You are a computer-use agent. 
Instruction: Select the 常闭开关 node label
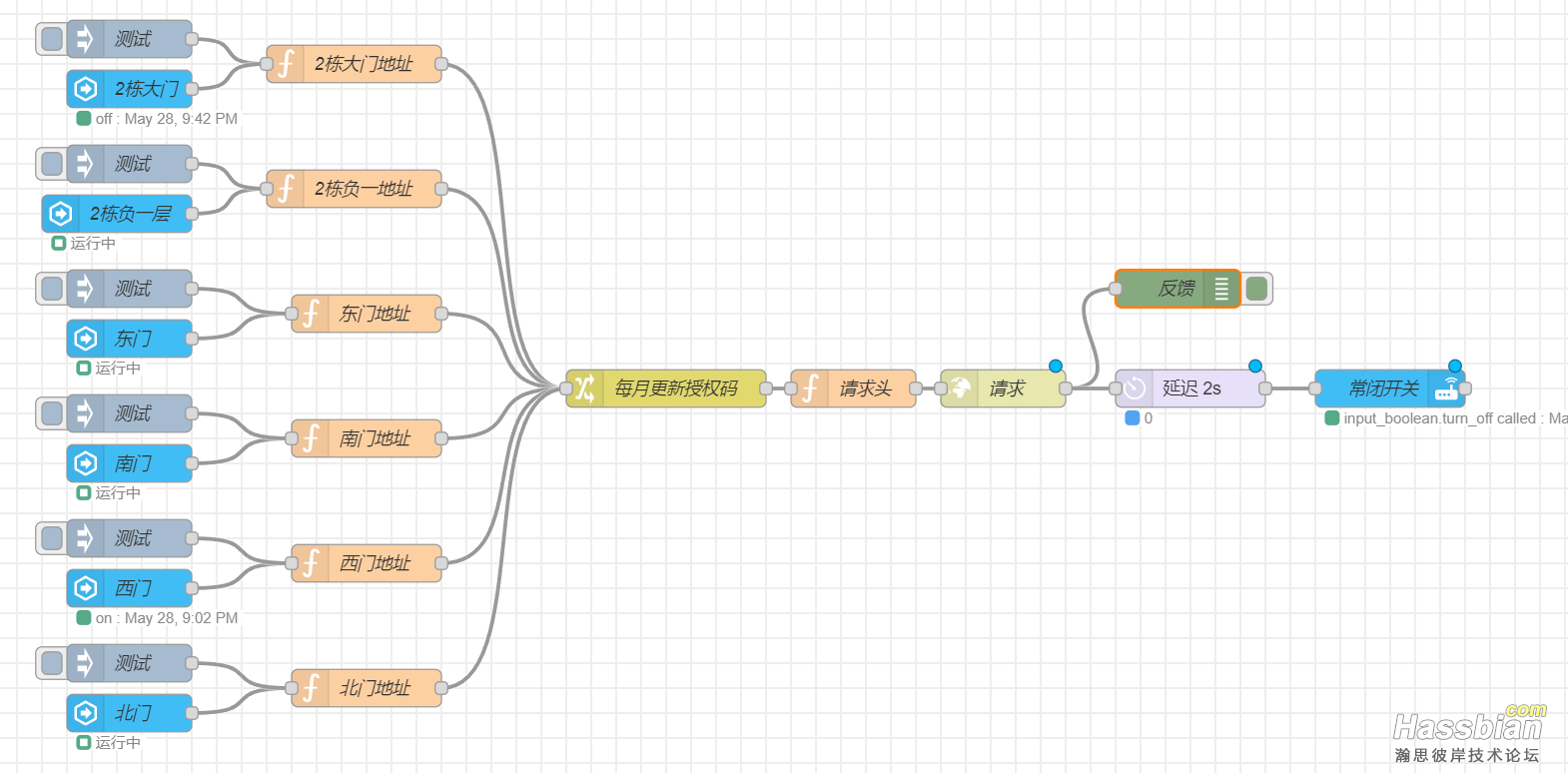pos(1383,388)
